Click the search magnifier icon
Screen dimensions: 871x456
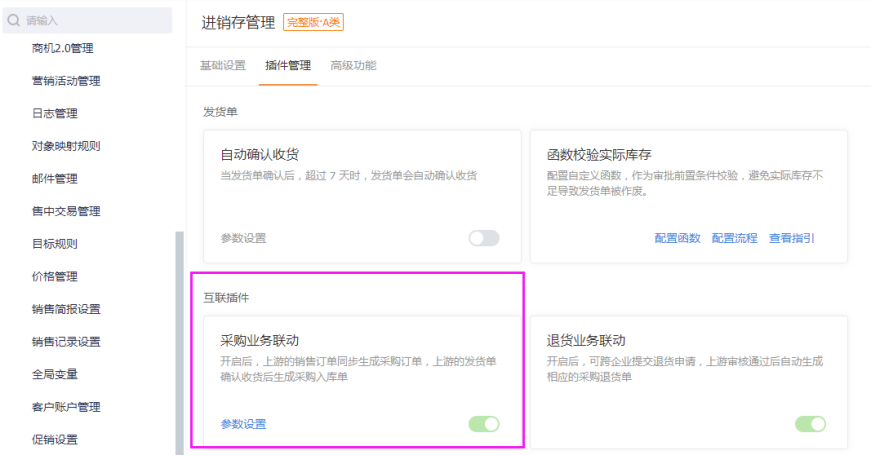click(14, 21)
